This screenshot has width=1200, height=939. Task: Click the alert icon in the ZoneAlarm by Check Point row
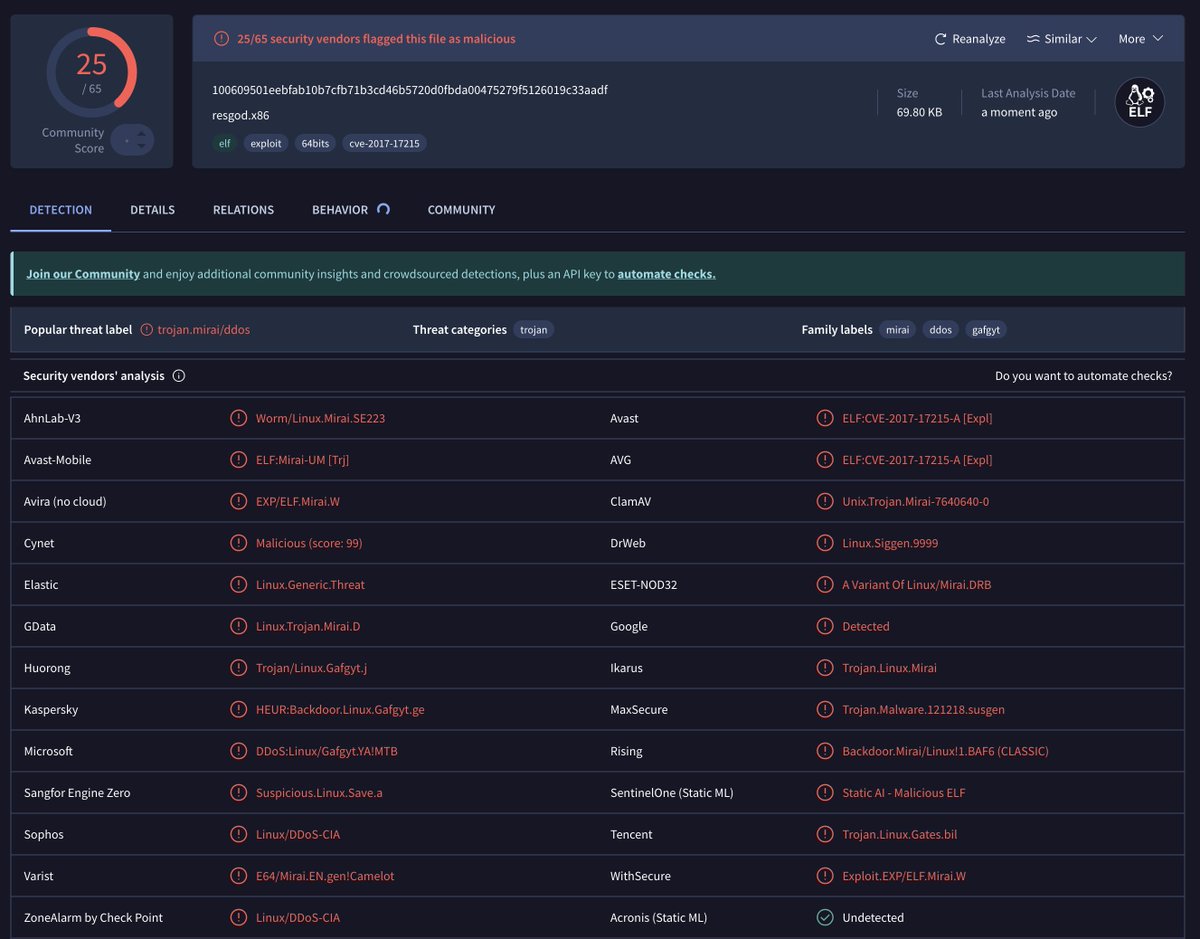click(238, 917)
